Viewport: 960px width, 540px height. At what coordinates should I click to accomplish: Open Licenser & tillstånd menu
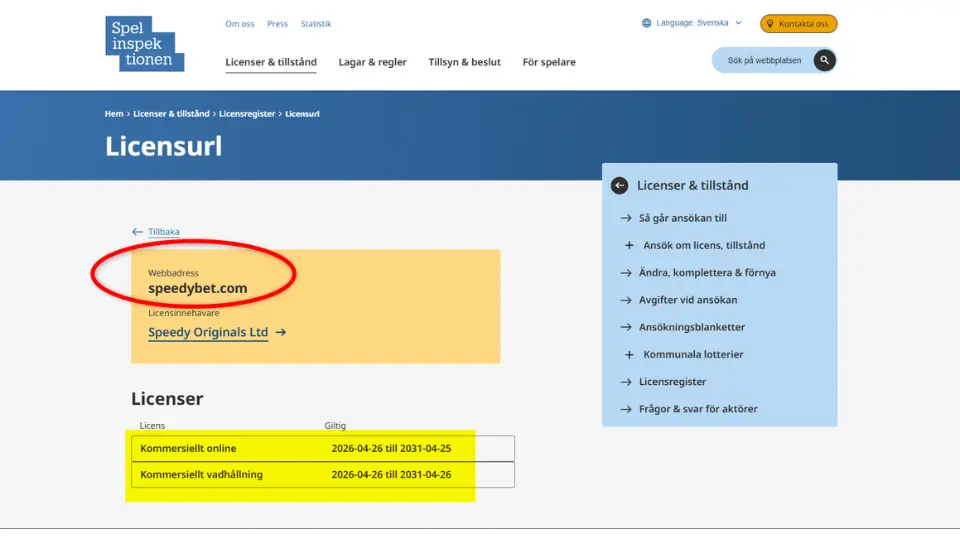tap(271, 62)
